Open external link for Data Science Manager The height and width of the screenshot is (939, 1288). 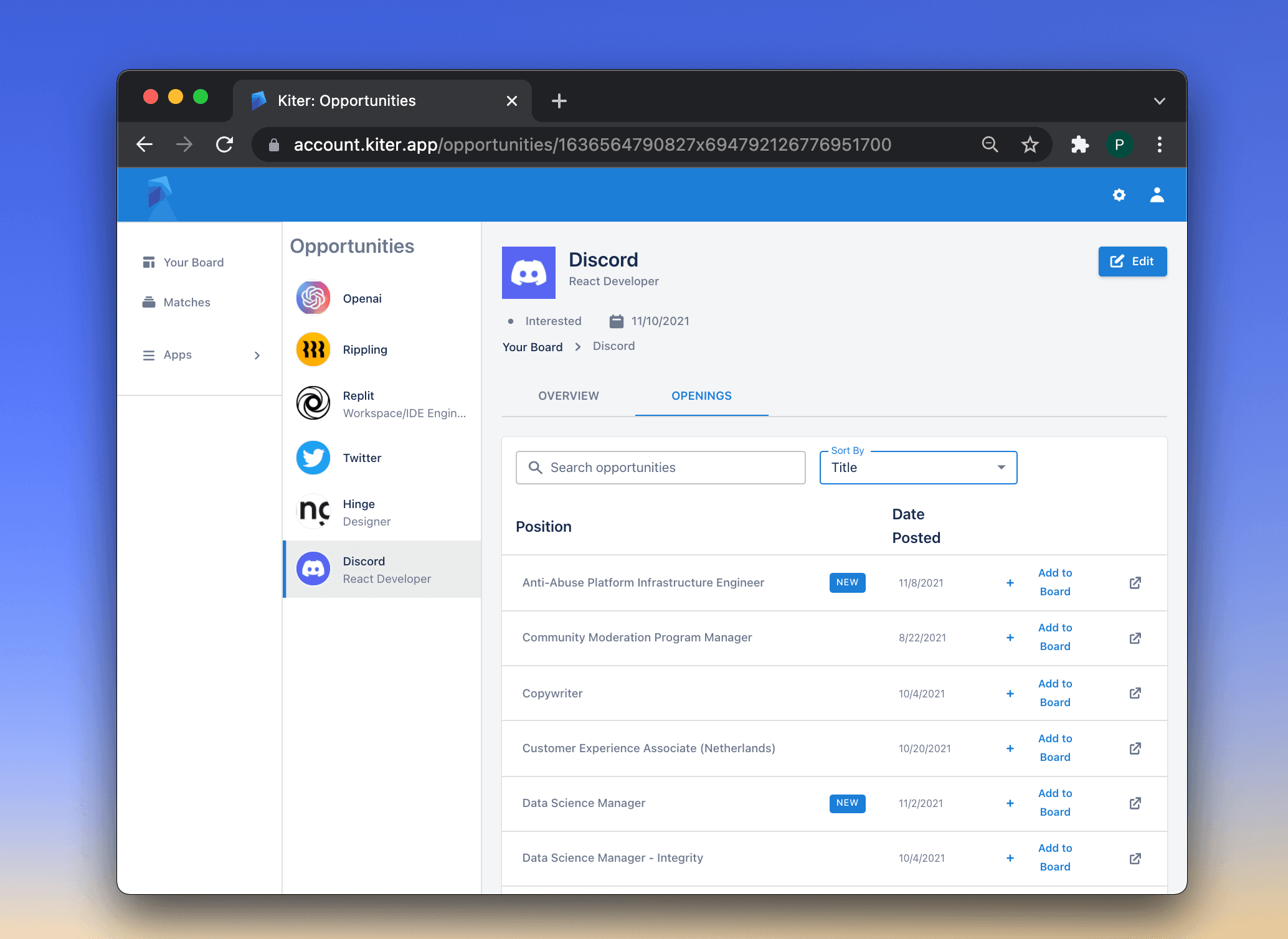pos(1135,803)
